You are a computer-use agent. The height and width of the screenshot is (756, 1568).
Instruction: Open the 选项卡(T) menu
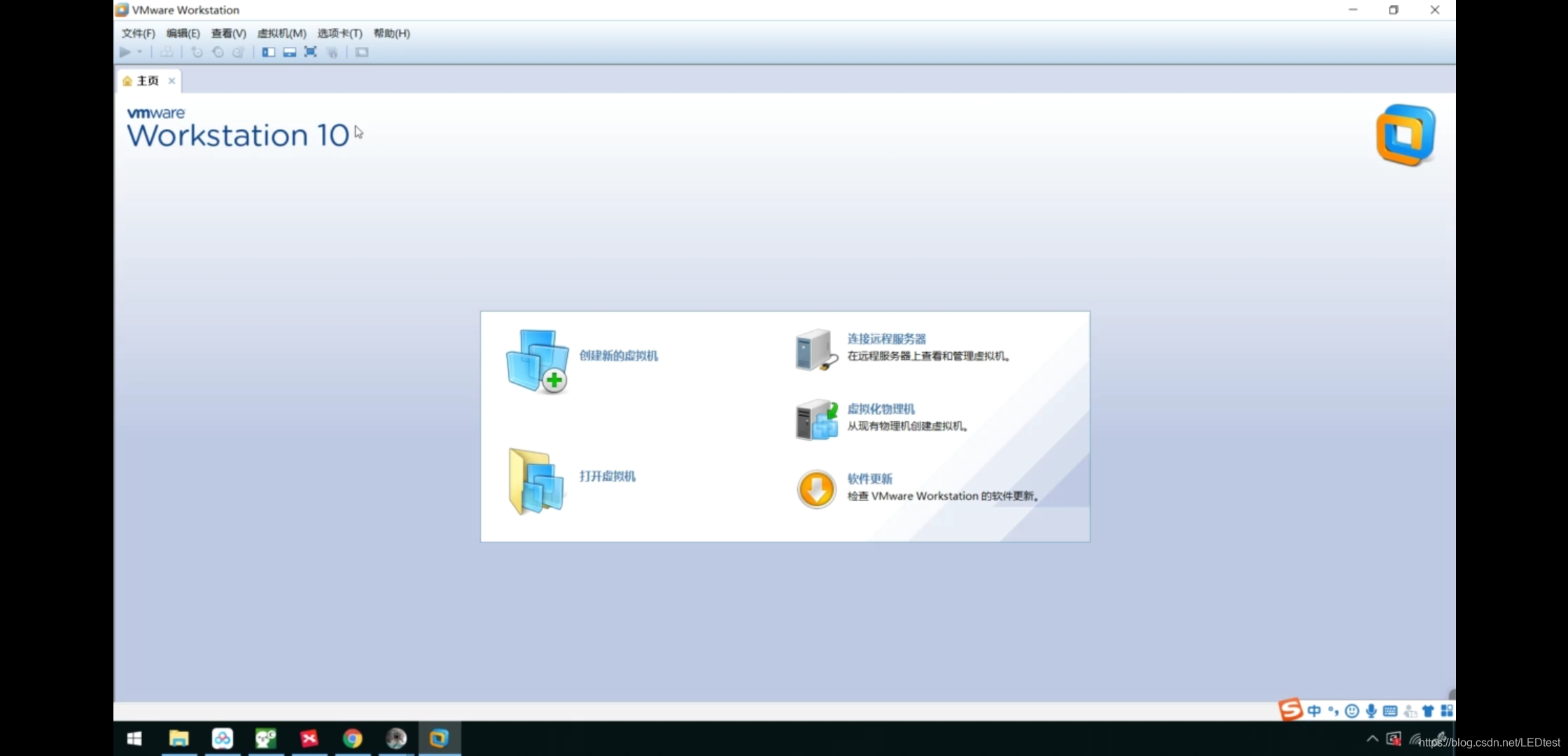click(x=339, y=33)
